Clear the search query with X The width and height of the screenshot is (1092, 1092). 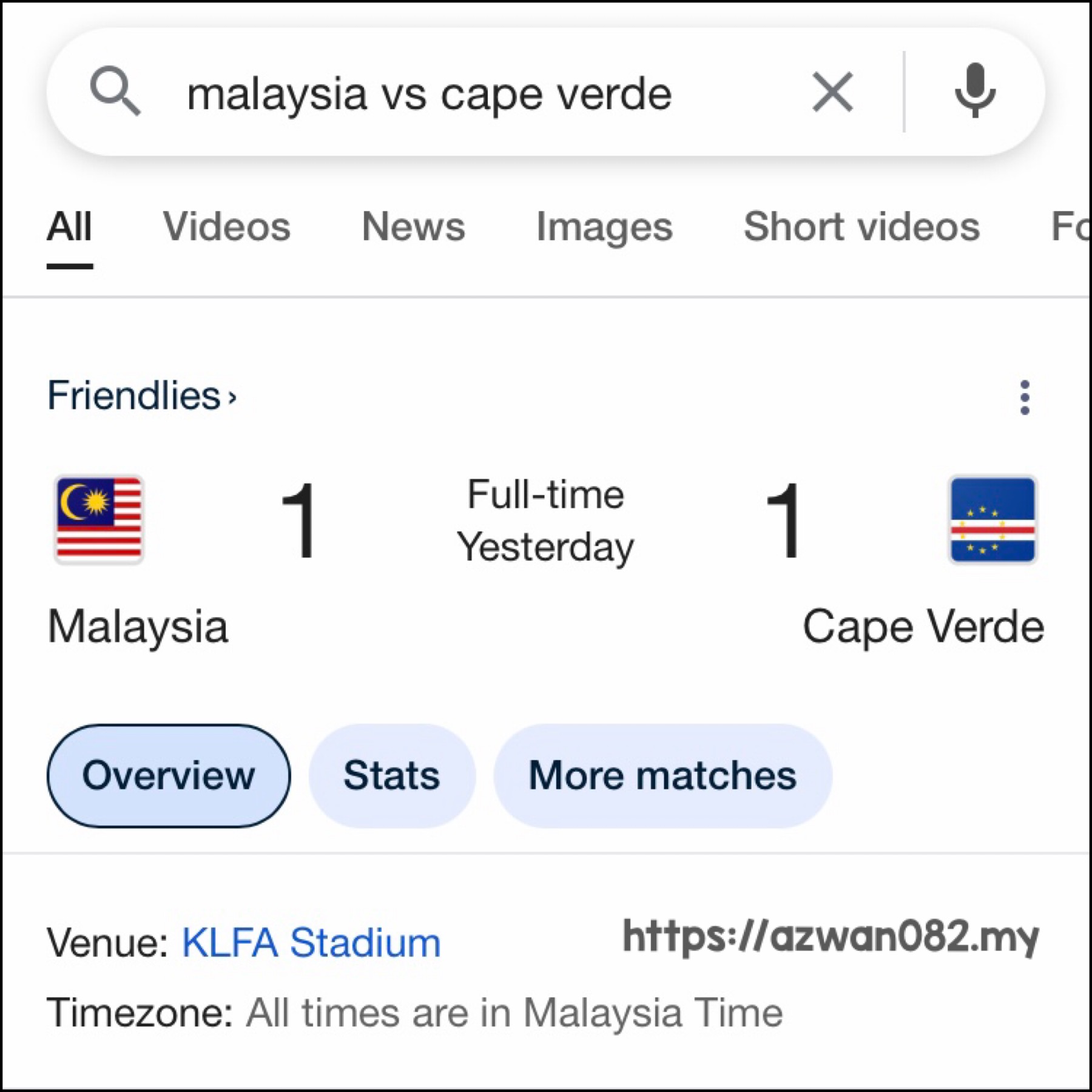832,92
